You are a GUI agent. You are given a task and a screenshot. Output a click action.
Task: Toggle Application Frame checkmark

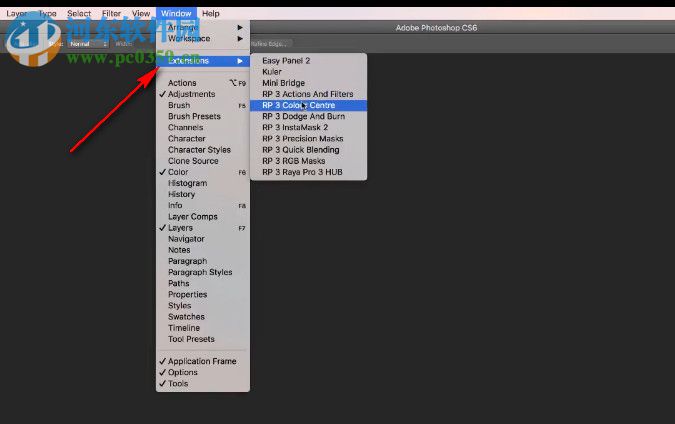203,362
